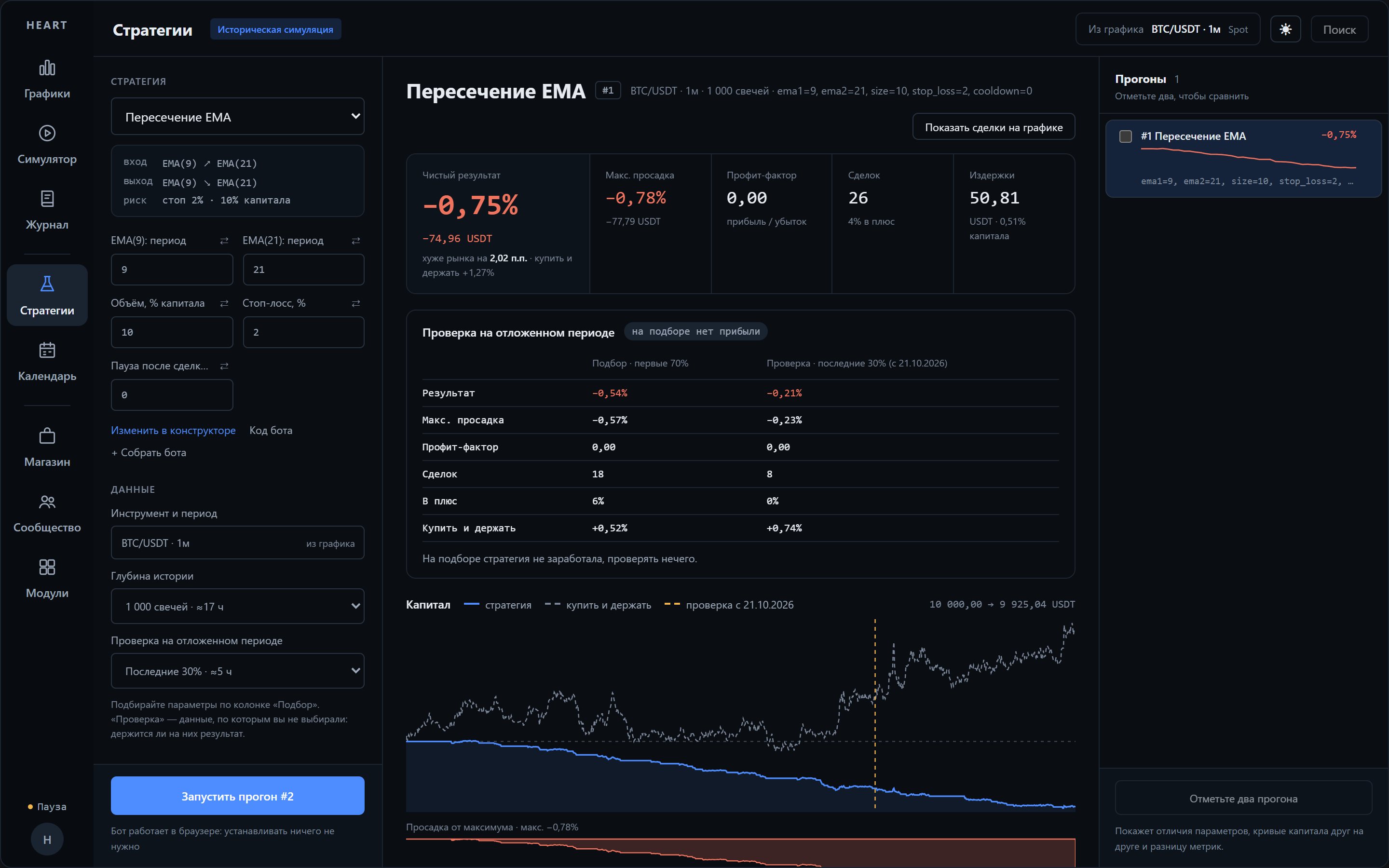
Task: Click the Запустить прогон #2 button
Action: [238, 796]
